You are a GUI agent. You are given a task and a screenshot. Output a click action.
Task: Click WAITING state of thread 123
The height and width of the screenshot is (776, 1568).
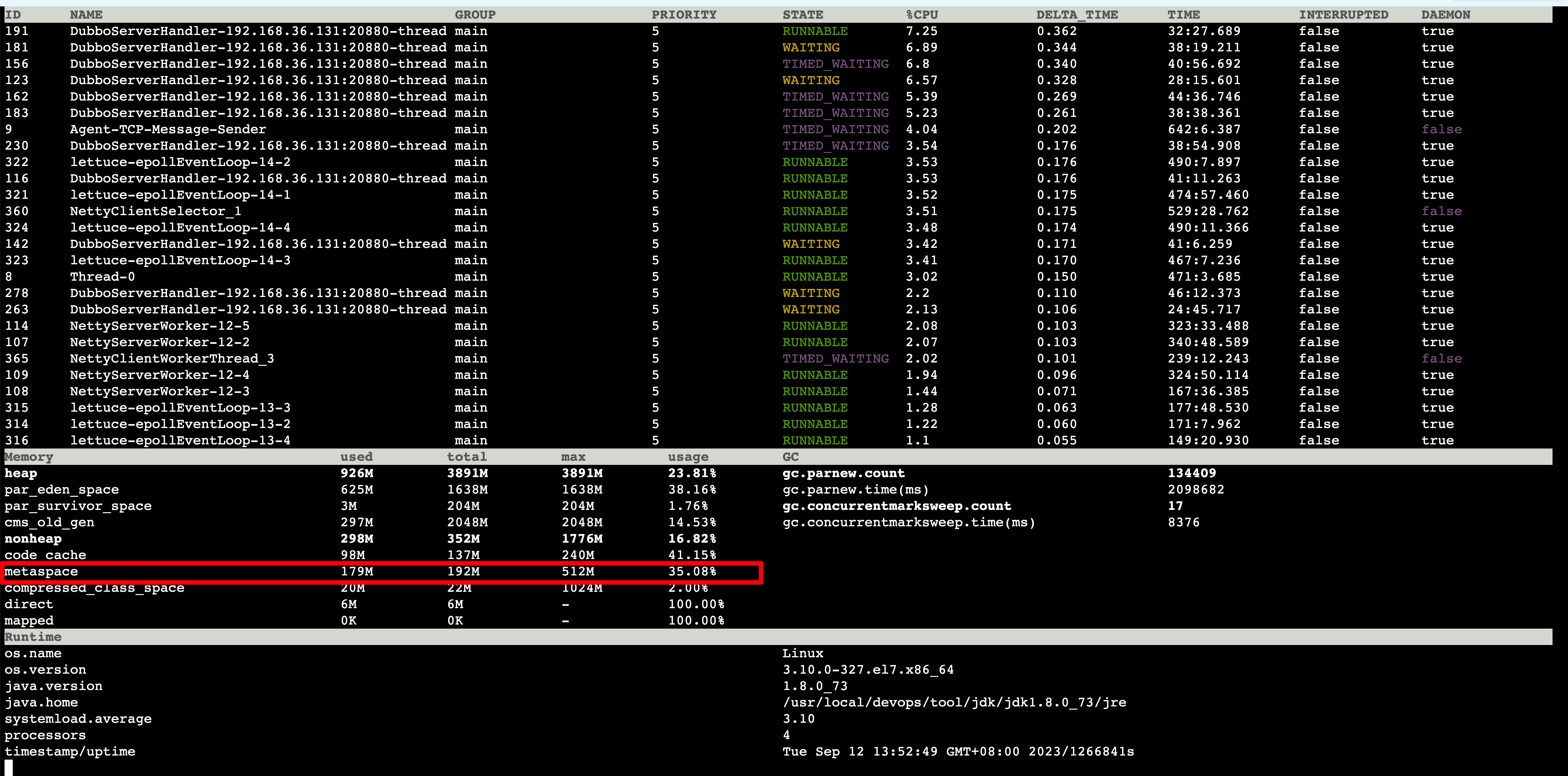(x=811, y=81)
